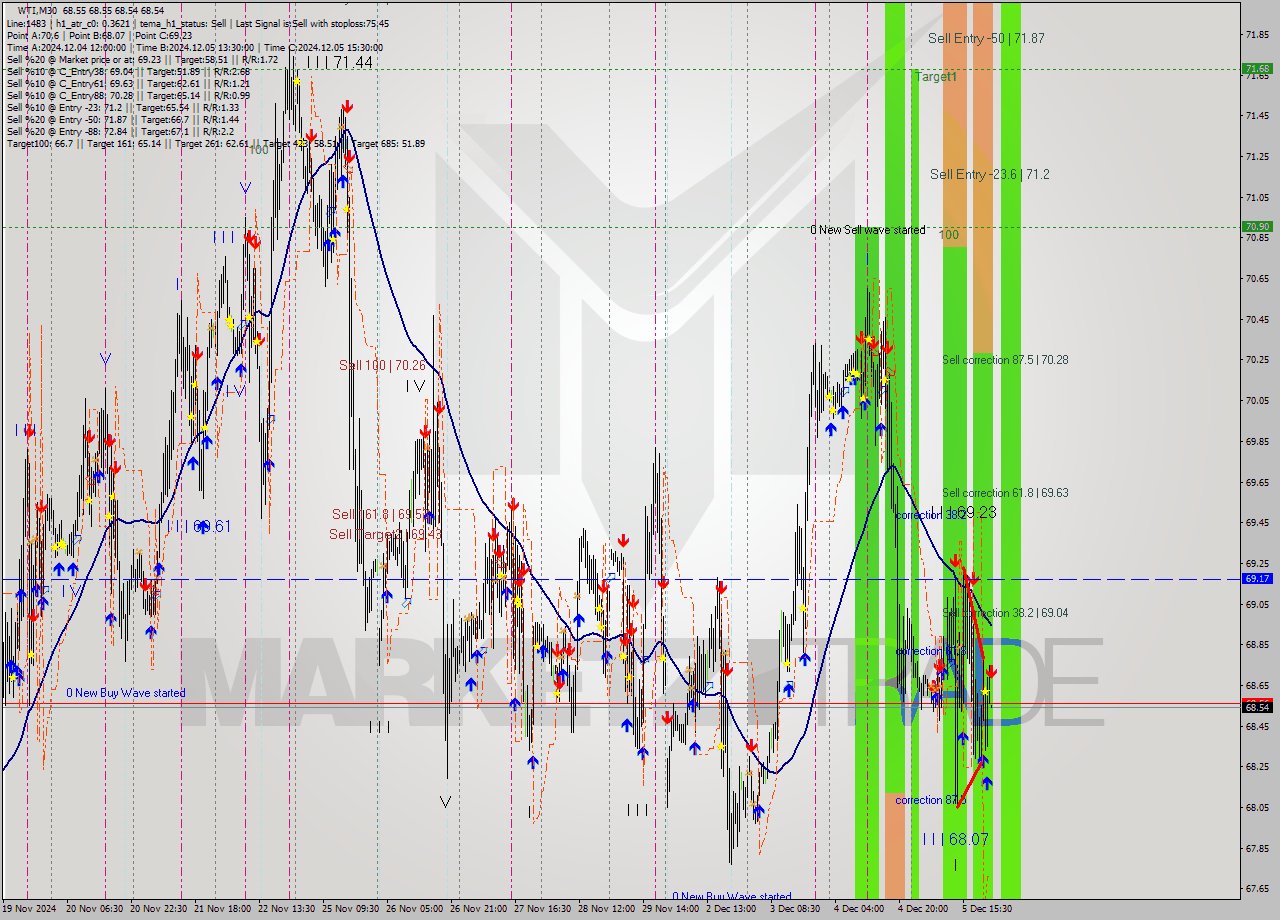This screenshot has width=1280, height=920.
Task: Select the '25 Nov 09:30' time label
Action: (x=351, y=909)
